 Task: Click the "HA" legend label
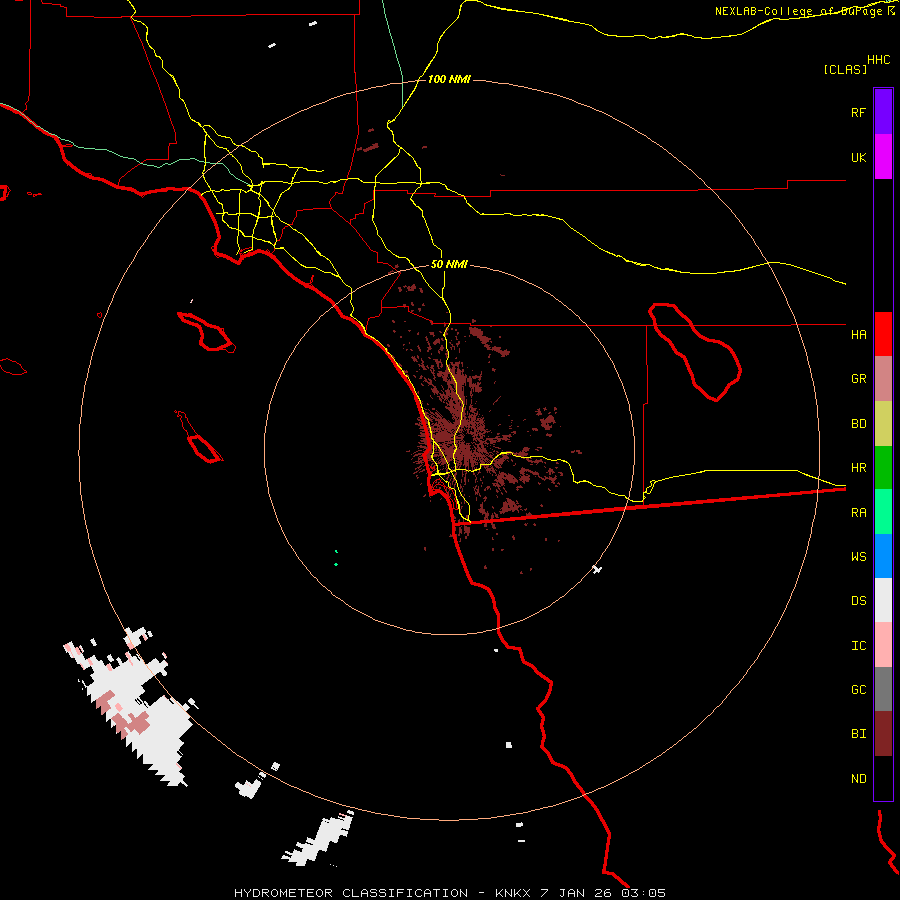pos(858,335)
